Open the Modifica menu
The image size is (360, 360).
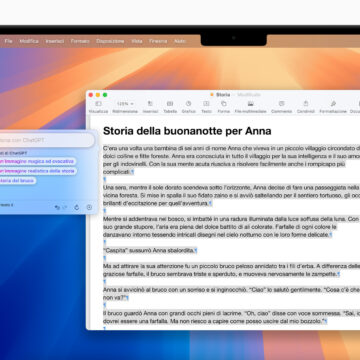(x=29, y=41)
